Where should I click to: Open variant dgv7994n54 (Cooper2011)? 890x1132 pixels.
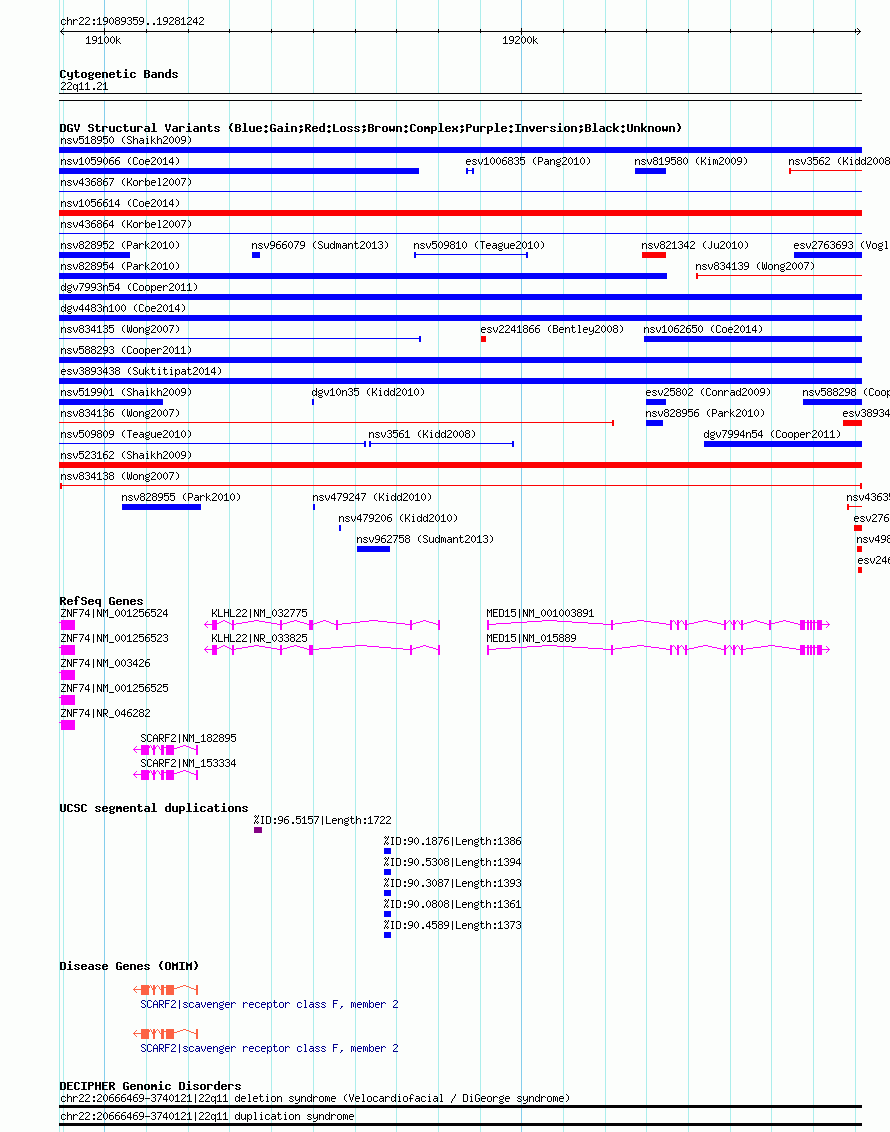tap(772, 433)
